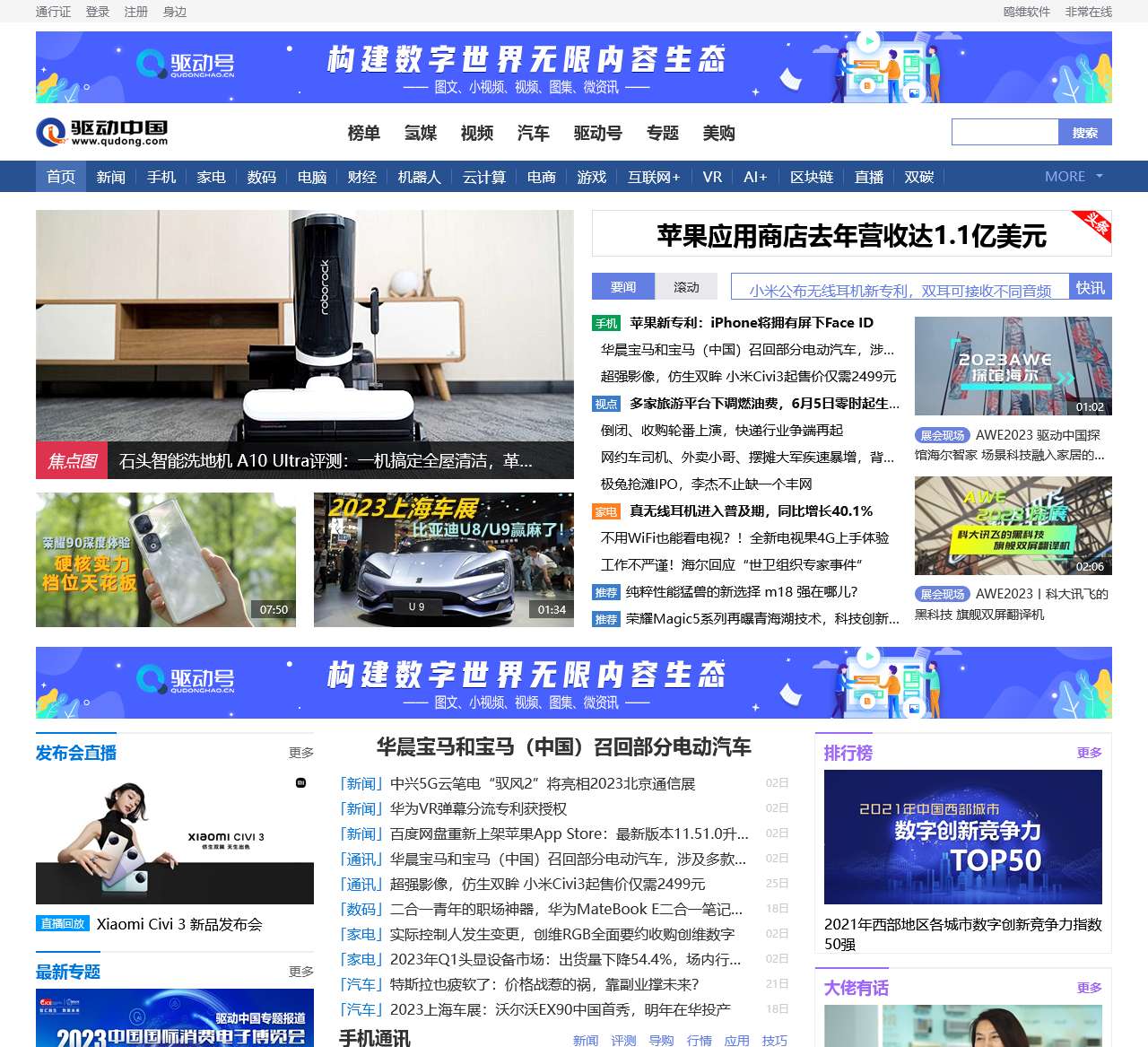
Task: Open the 2023中国国际消费电子博览会 topic image
Action: 175,1018
